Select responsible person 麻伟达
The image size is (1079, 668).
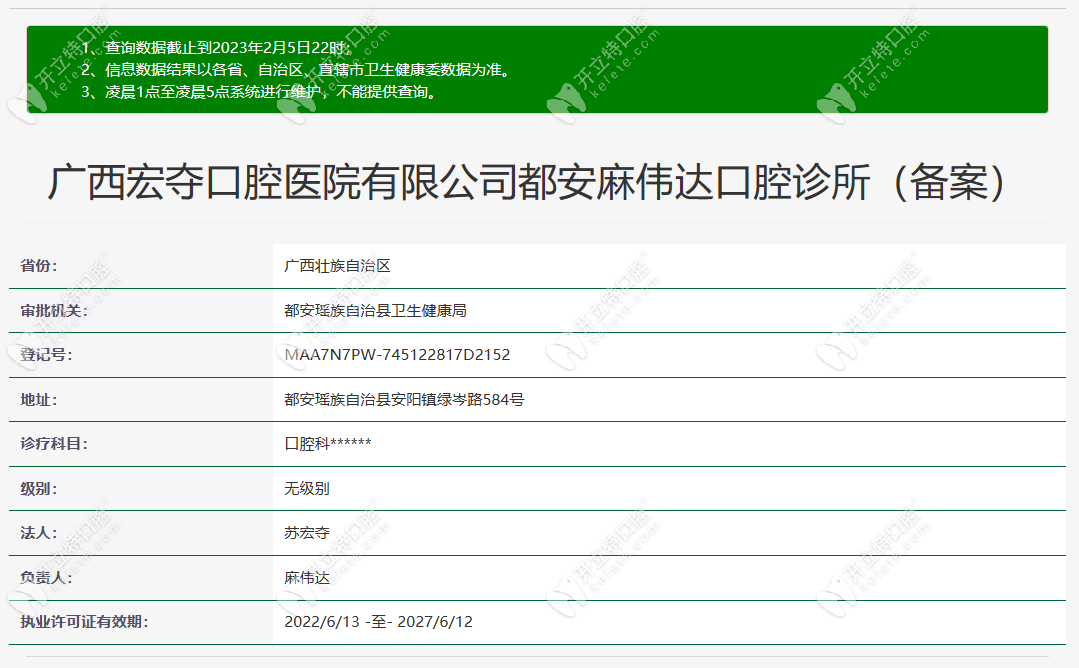pyautogui.click(x=307, y=577)
